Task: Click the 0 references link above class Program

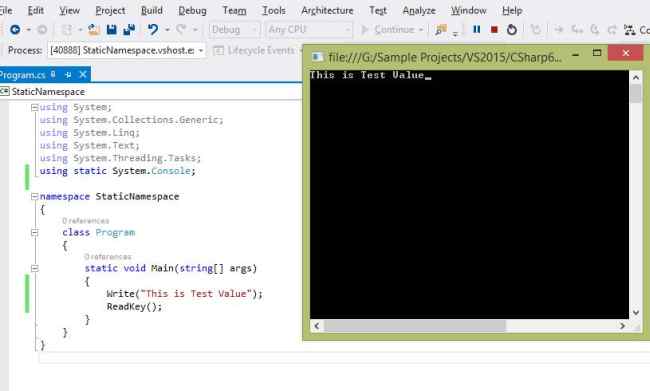Action: pos(86,221)
